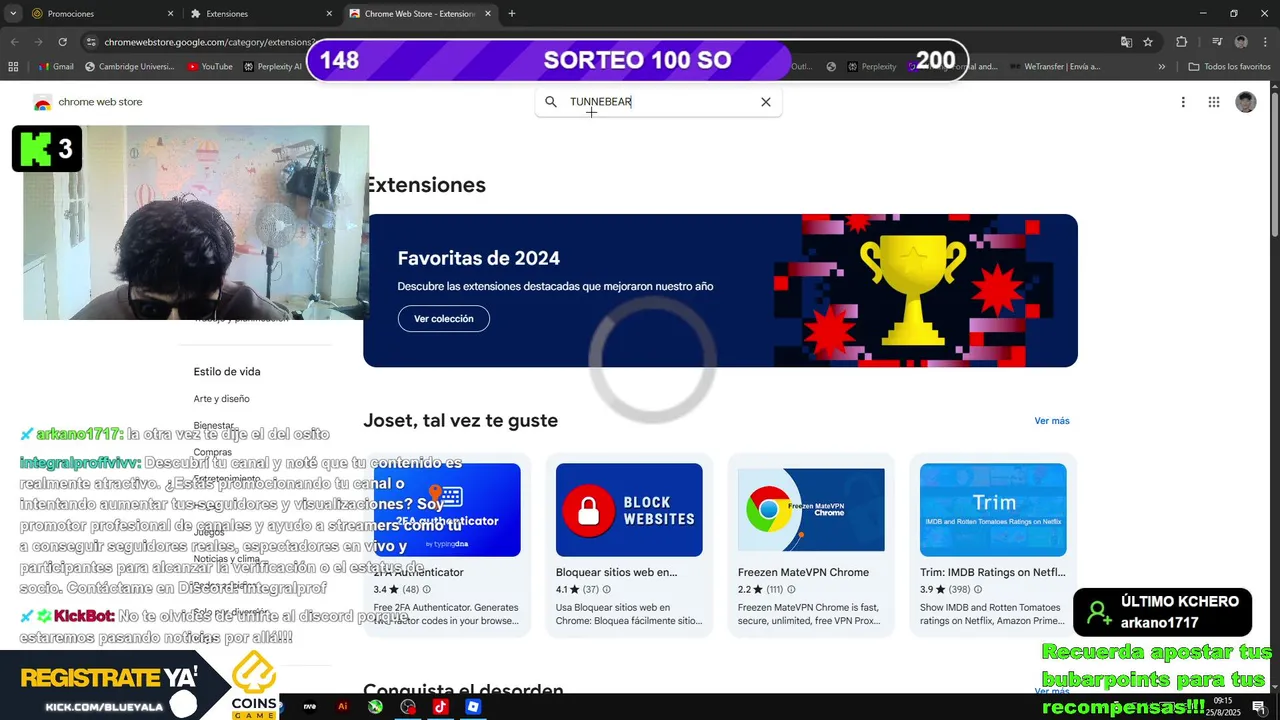This screenshot has width=1280, height=720.
Task: Open Ver más next to Joset recommendations
Action: click(1052, 421)
